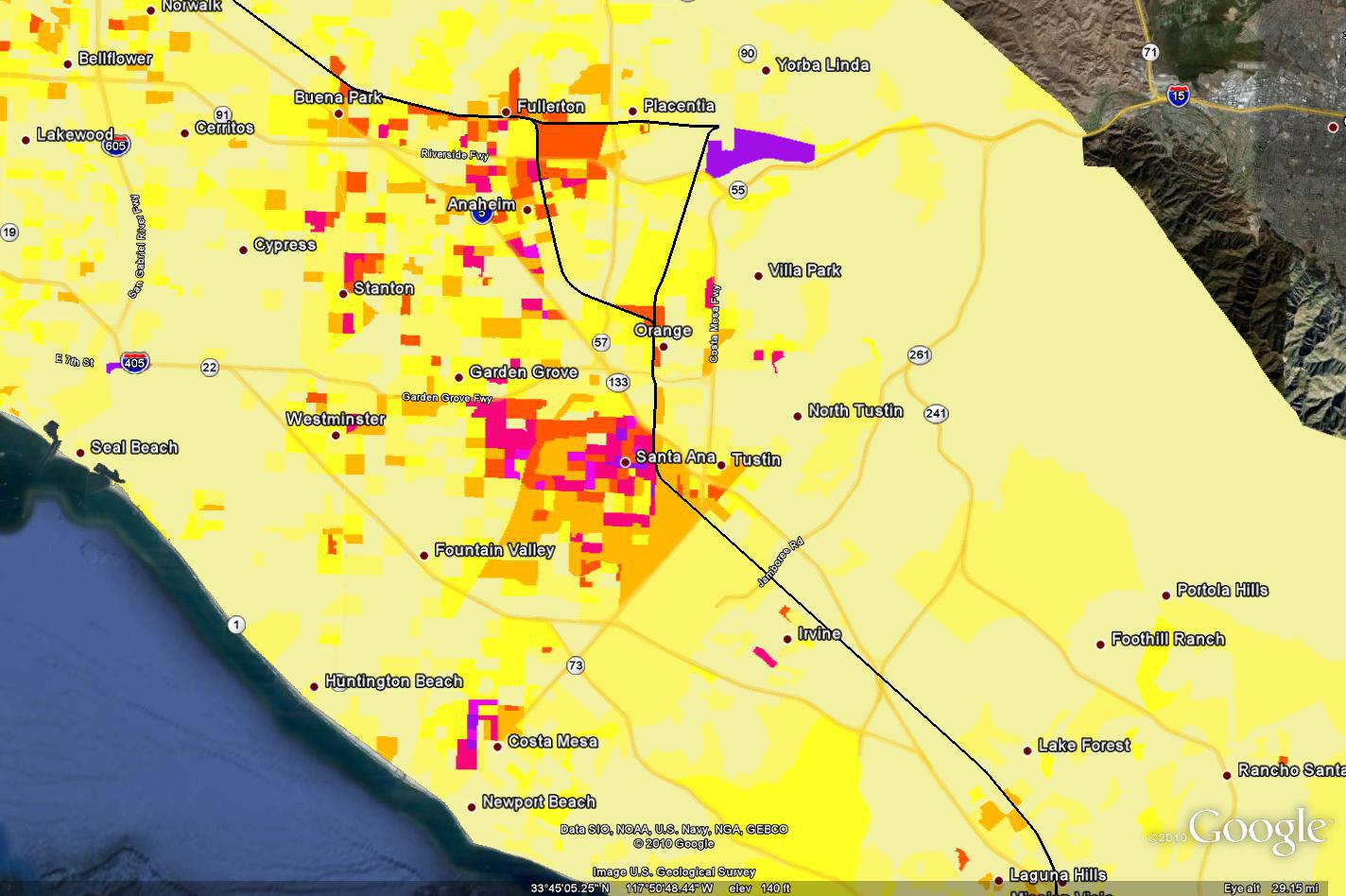Click the Buena Park label
Screen dimensions: 1346x896
pos(338,97)
